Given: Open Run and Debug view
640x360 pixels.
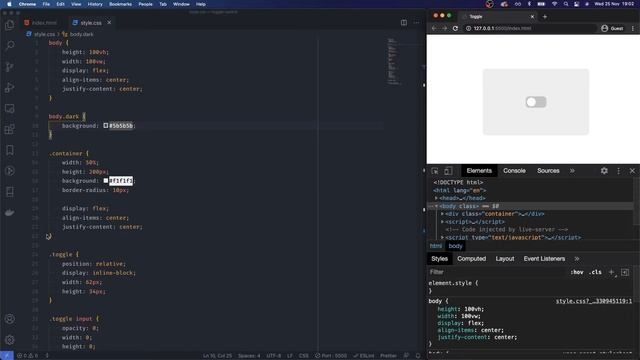Looking at the screenshot, I should (x=10, y=87).
